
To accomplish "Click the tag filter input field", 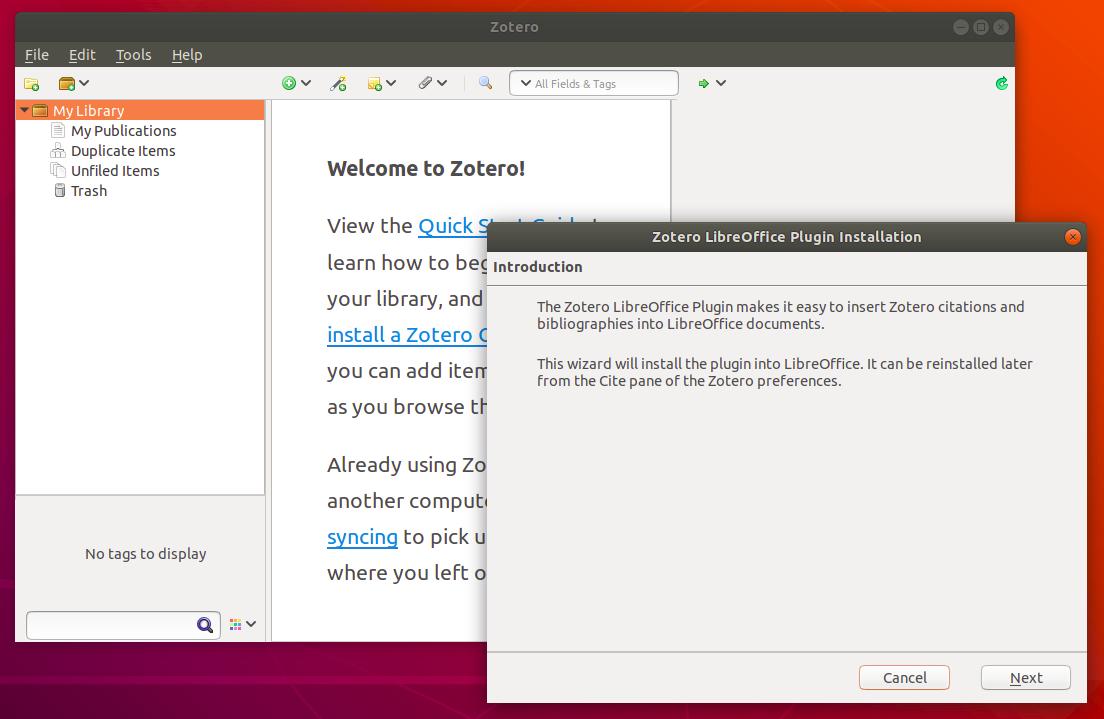I will tap(123, 625).
